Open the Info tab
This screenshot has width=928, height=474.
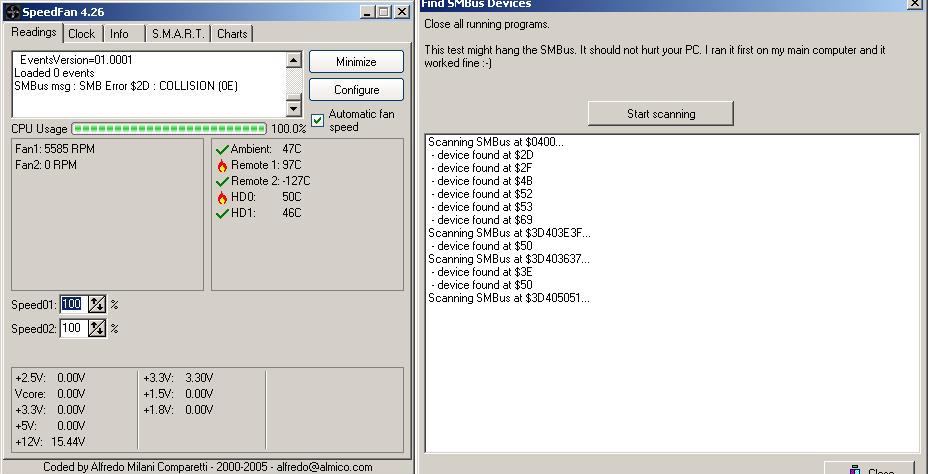(x=119, y=34)
